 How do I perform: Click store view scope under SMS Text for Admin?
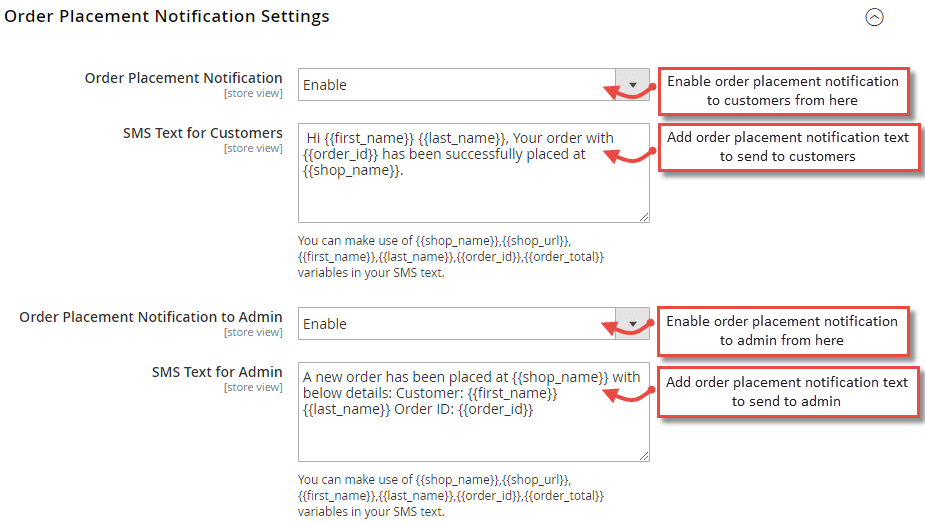click(x=253, y=388)
